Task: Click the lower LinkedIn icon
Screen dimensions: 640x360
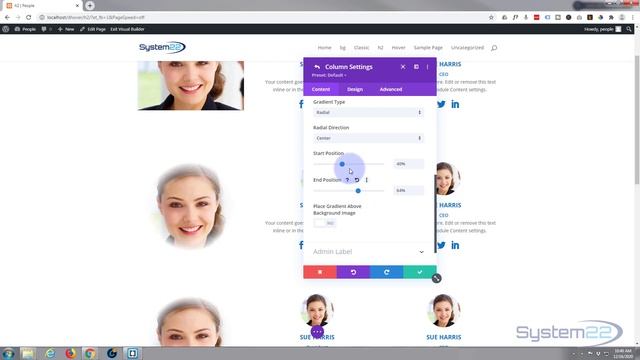Action: click(455, 245)
